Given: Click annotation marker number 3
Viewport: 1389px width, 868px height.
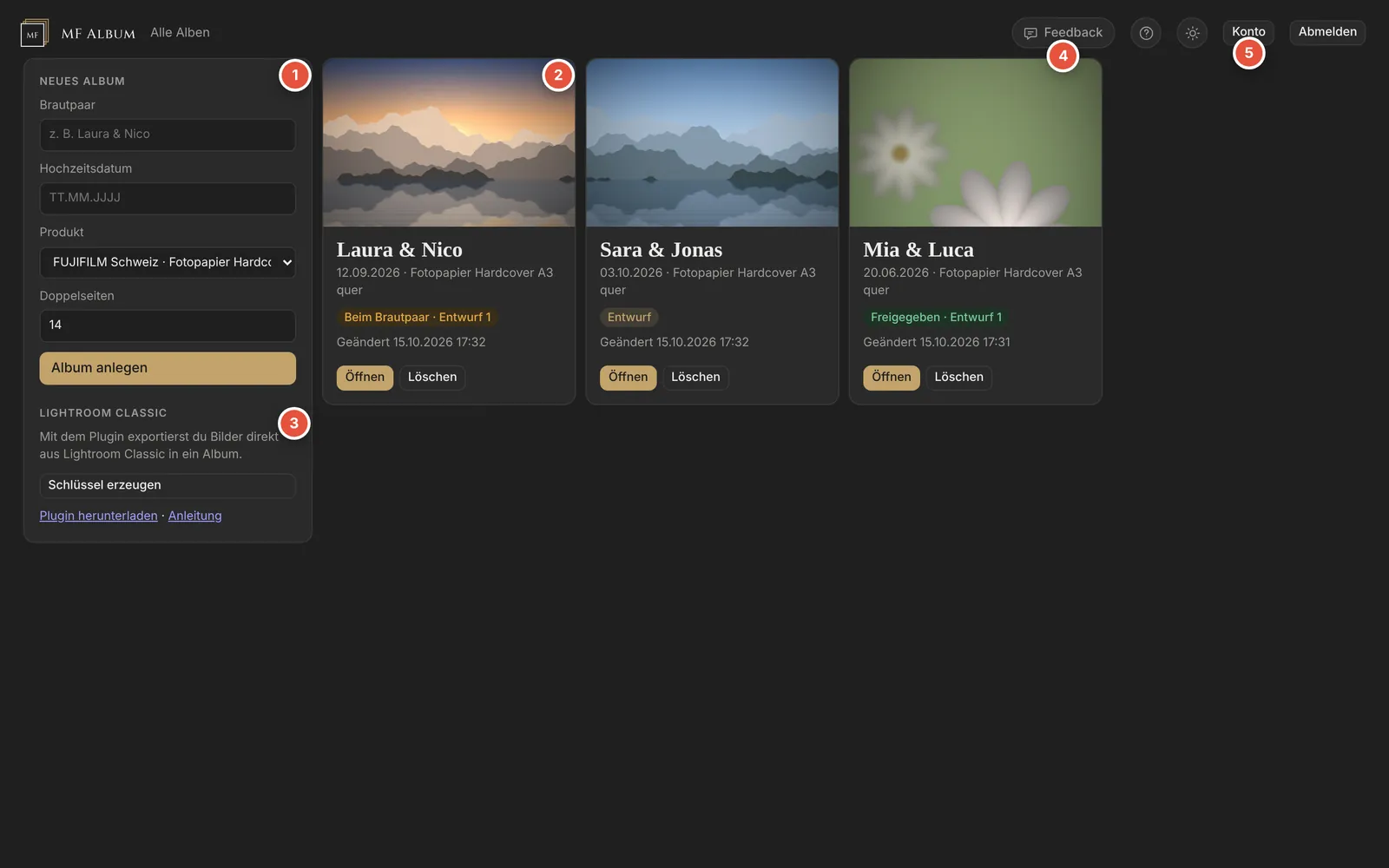Looking at the screenshot, I should 294,424.
